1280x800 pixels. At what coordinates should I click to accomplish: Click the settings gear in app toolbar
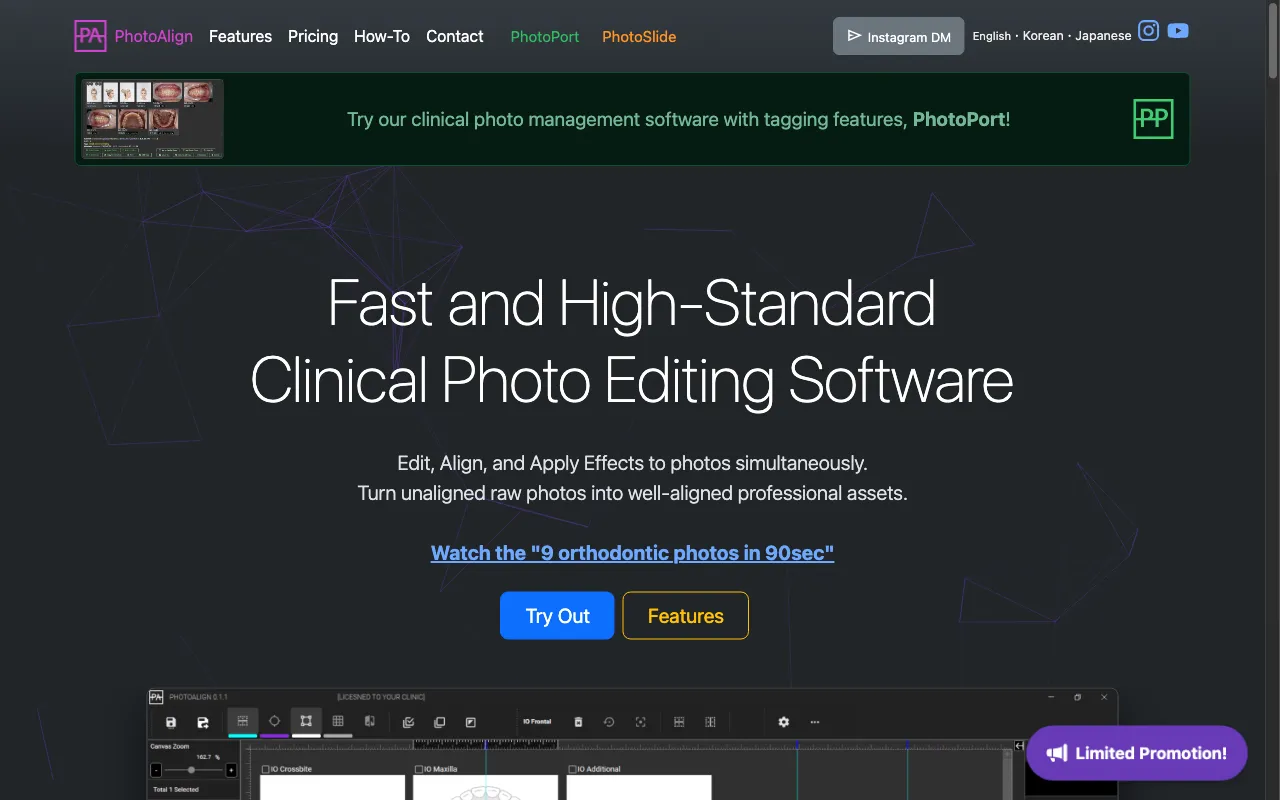[784, 722]
